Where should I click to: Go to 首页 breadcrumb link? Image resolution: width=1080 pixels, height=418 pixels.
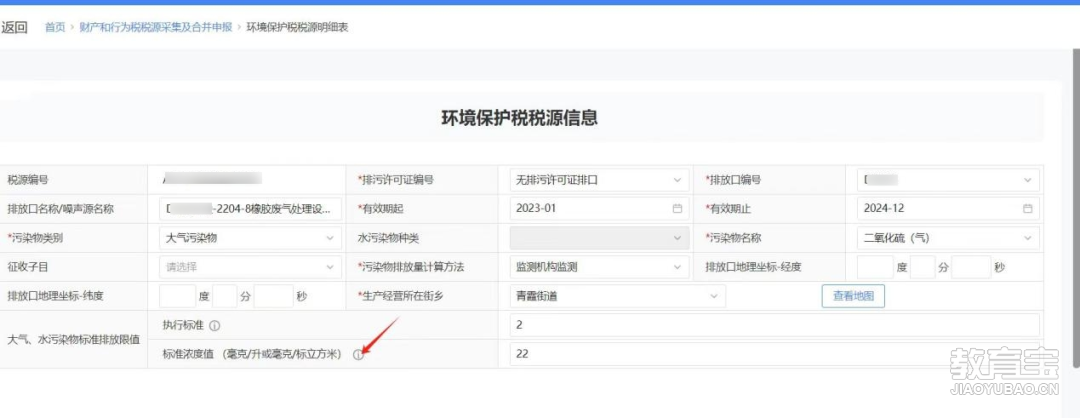click(x=54, y=28)
